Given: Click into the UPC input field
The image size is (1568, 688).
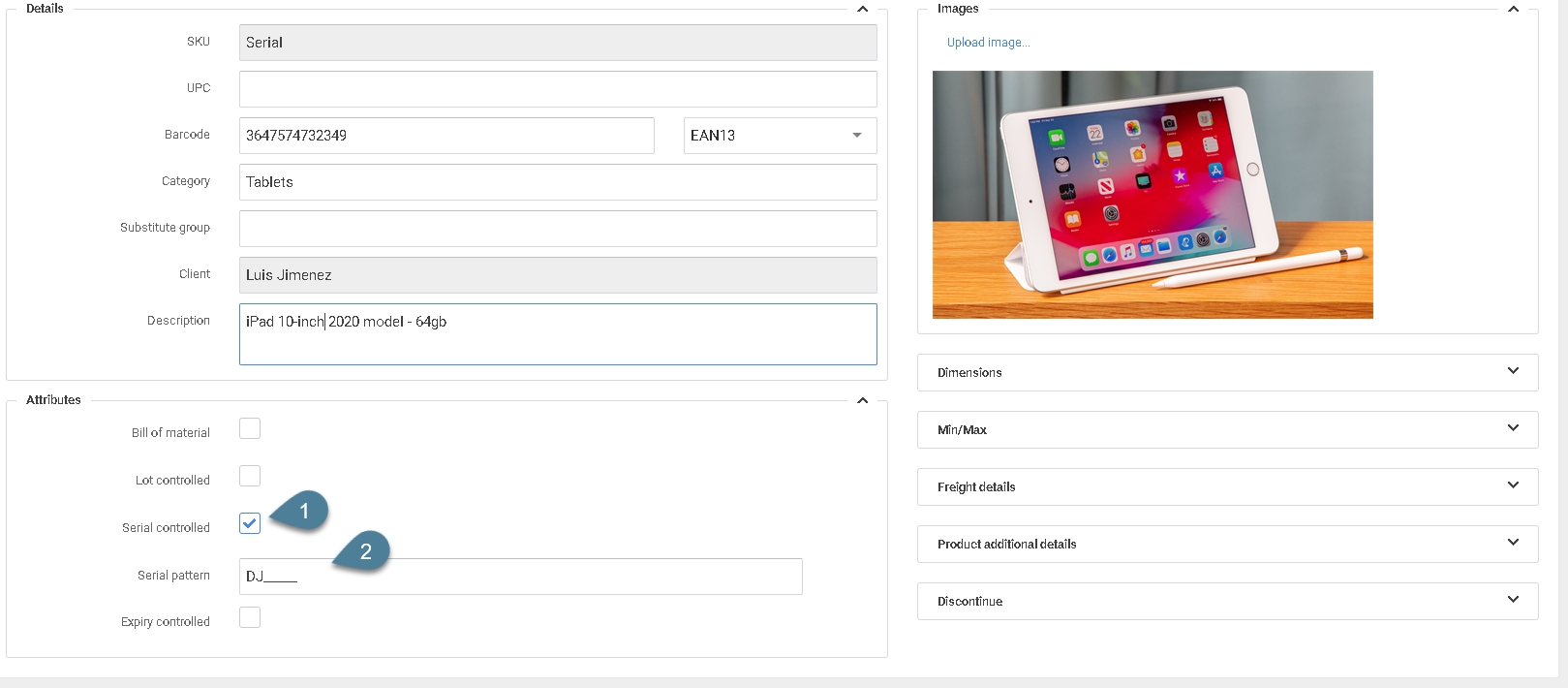Looking at the screenshot, I should point(558,89).
